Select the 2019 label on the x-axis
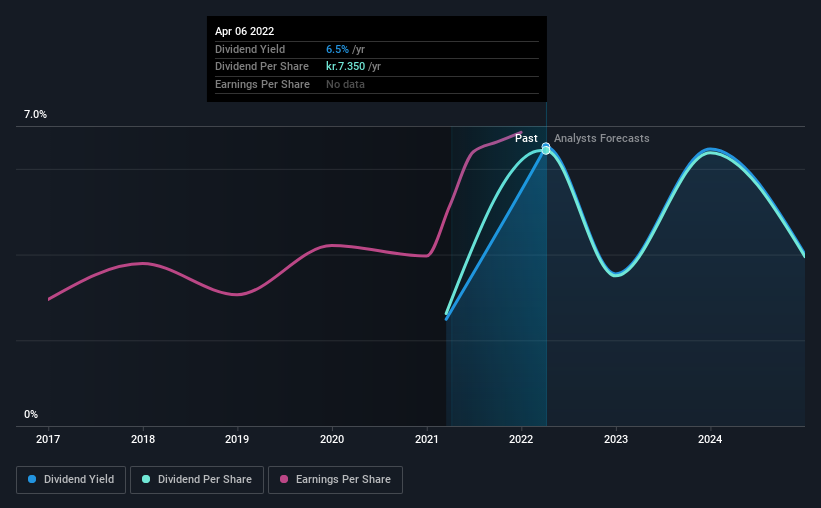 point(237,439)
